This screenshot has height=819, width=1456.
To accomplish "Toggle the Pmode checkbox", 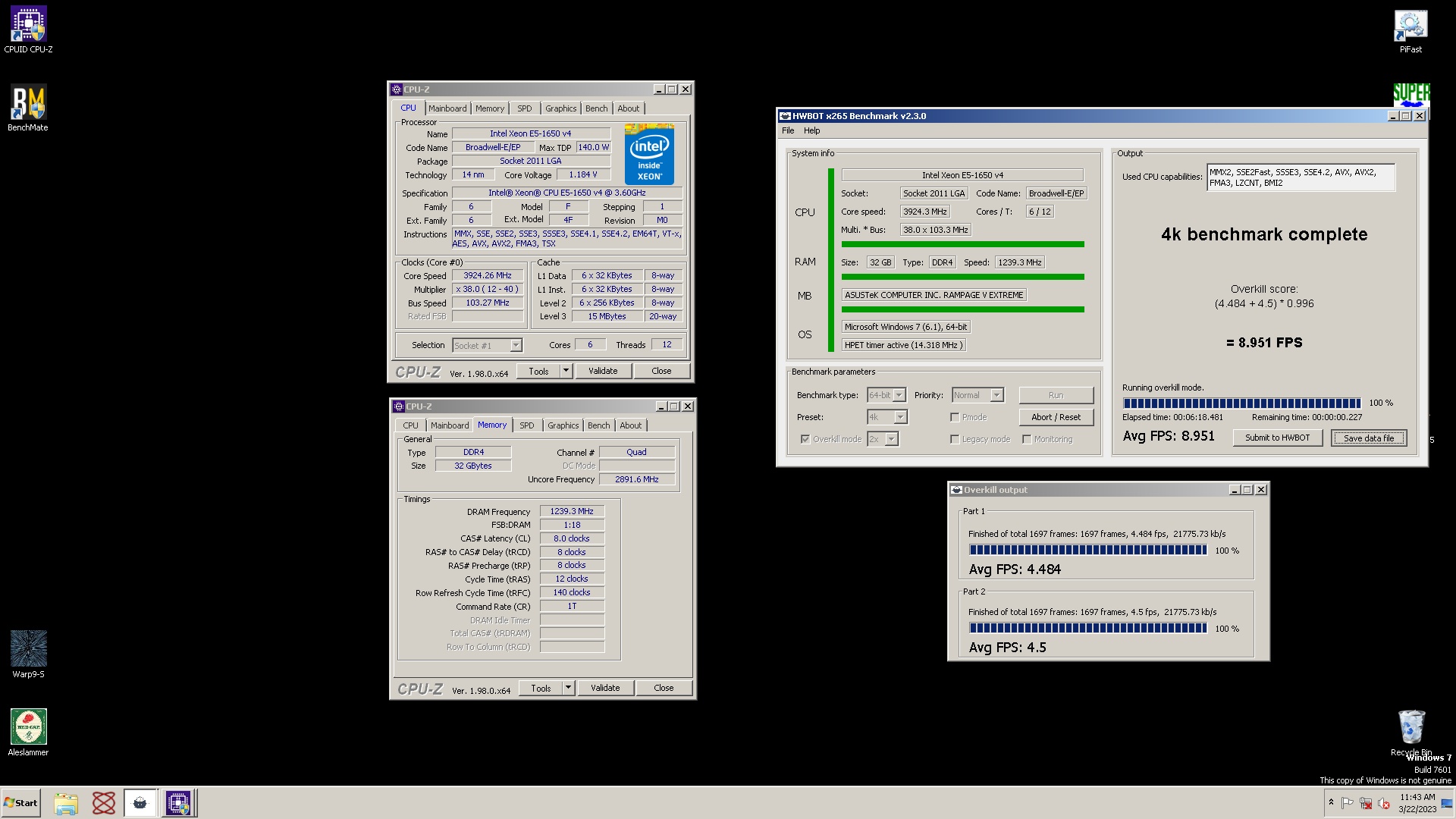I will pos(955,417).
